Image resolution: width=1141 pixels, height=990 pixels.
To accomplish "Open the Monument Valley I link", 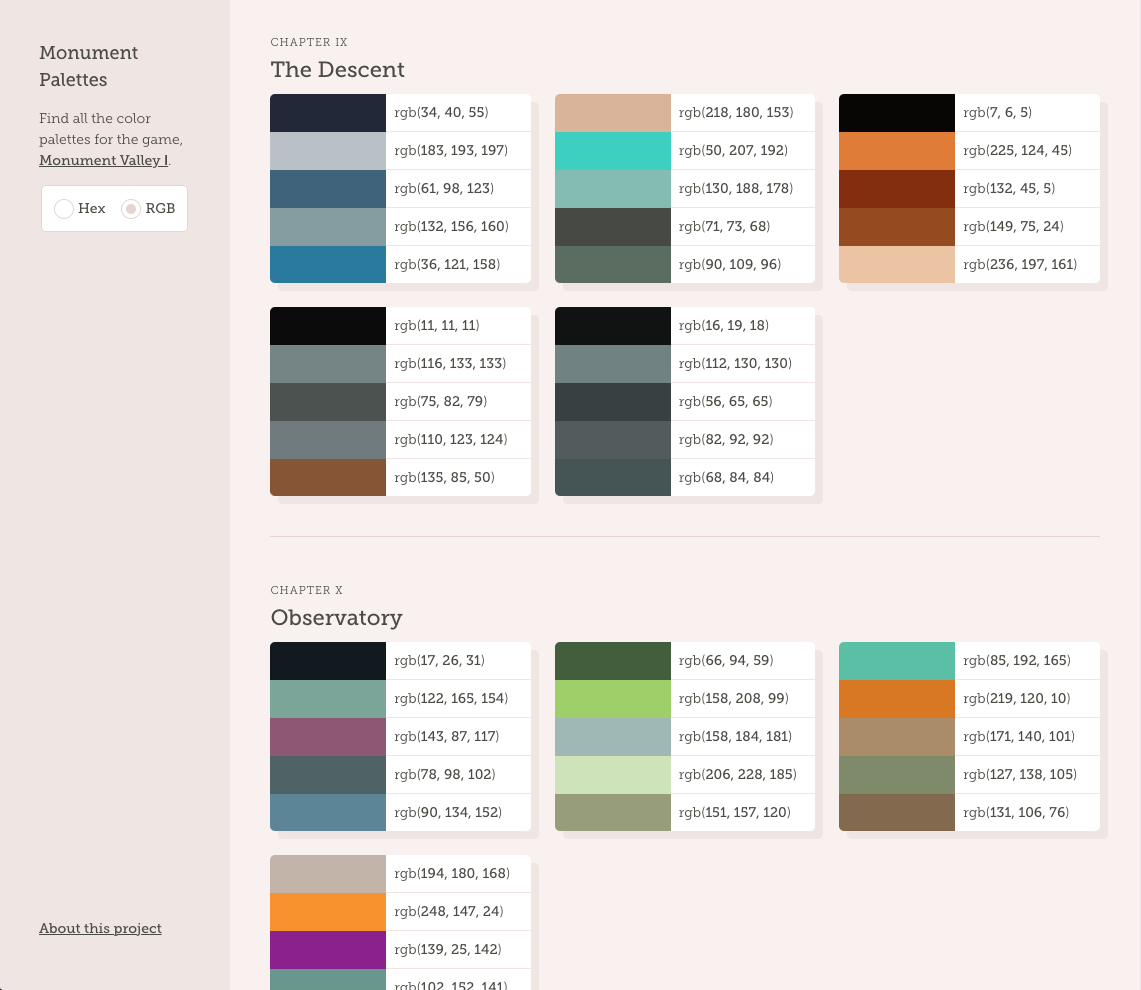I will point(103,160).
